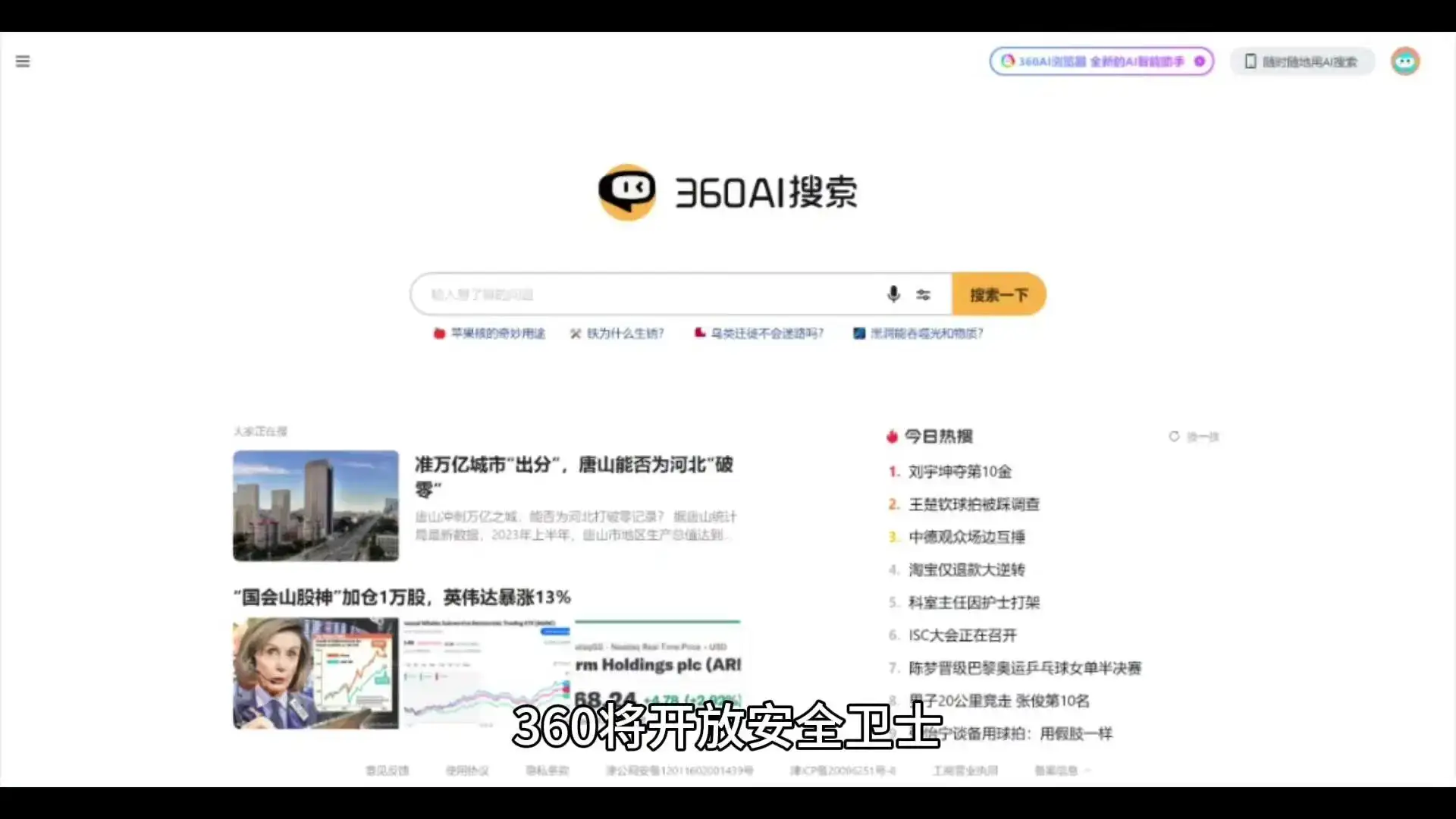Expand the 备案信息 footer section
The image size is (1456, 819).
click(1061, 770)
